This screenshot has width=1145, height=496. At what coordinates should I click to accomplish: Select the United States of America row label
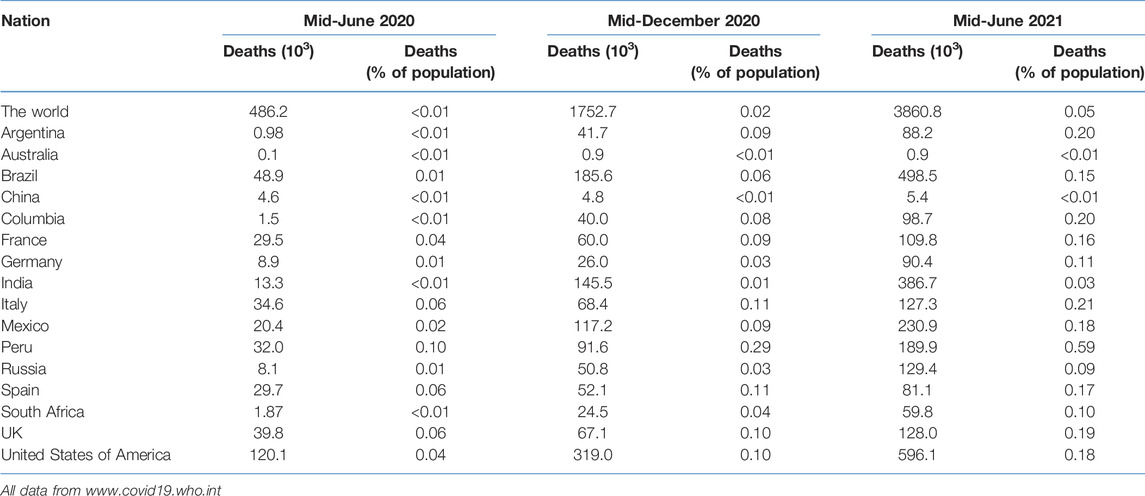86,455
